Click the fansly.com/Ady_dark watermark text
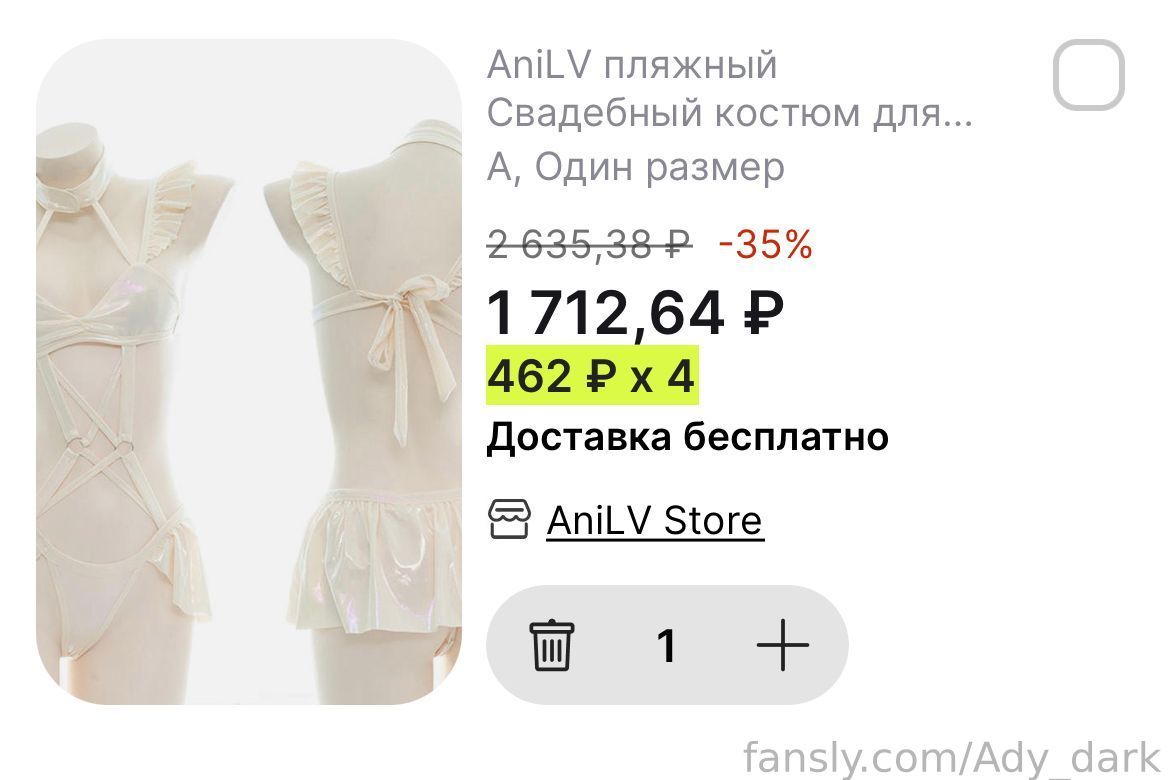This screenshot has width=1170, height=780. pos(952,758)
